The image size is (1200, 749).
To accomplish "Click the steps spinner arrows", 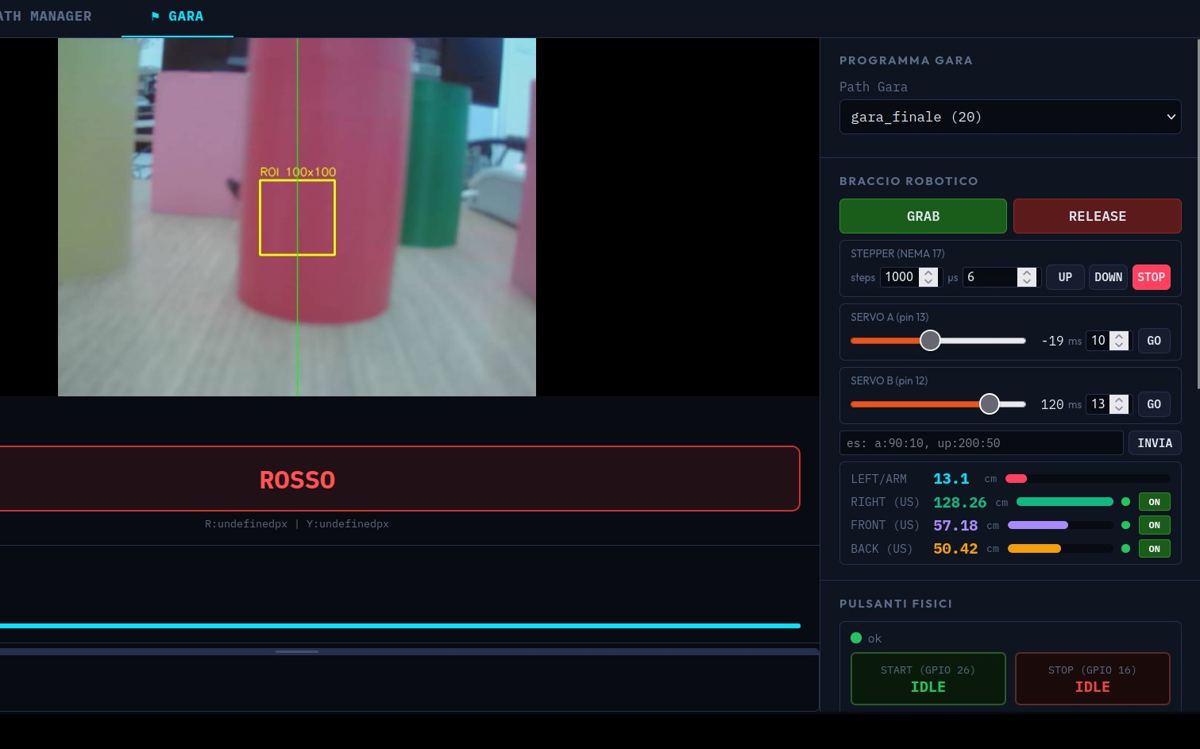I will point(928,277).
